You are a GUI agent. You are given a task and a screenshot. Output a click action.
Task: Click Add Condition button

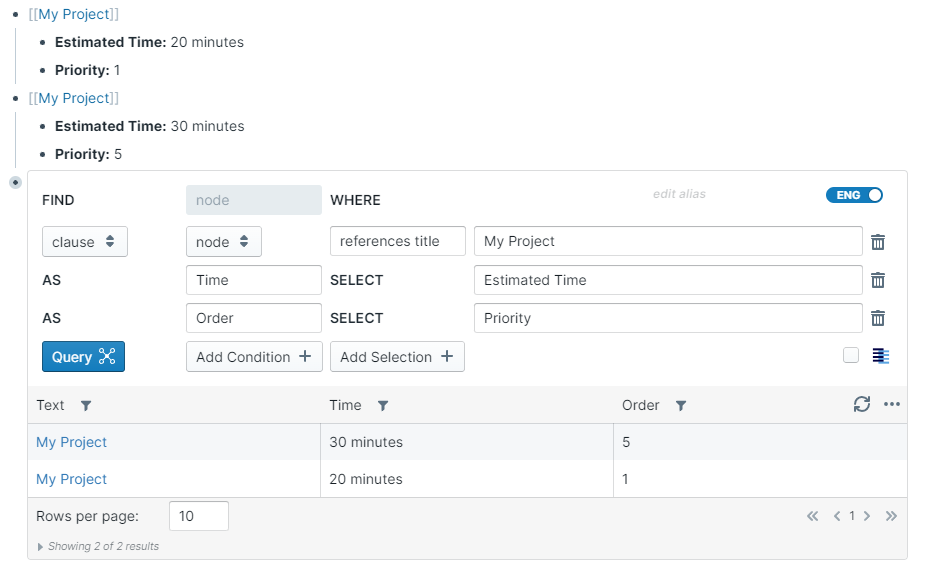pos(254,357)
